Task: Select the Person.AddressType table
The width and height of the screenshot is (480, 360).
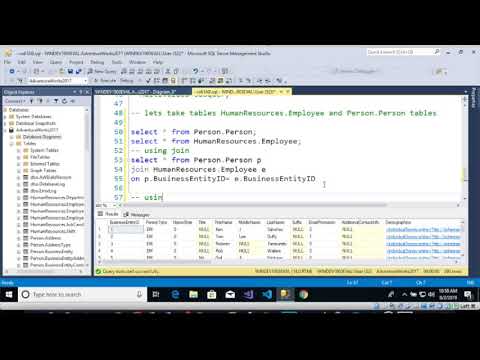Action: [x=50, y=245]
